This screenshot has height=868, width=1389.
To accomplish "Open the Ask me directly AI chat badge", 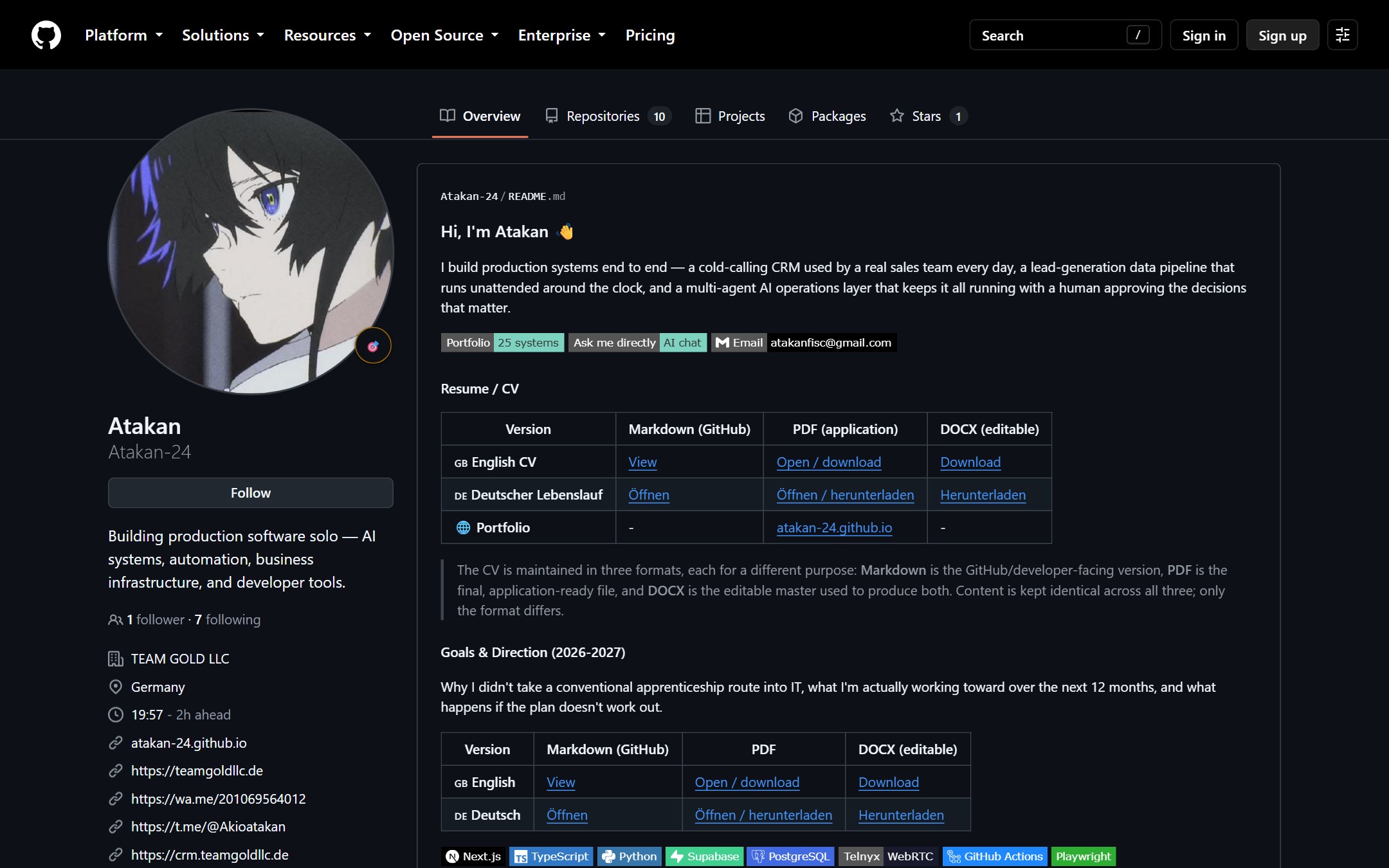I will click(x=637, y=343).
